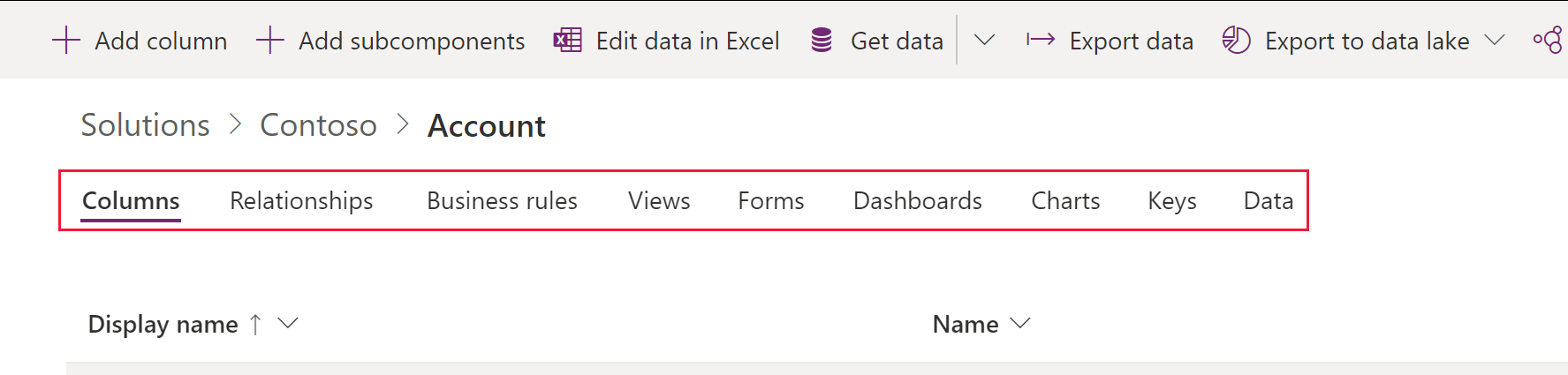Screen dimensions: 1568x375
Task: Select the Views tab
Action: pos(659,201)
